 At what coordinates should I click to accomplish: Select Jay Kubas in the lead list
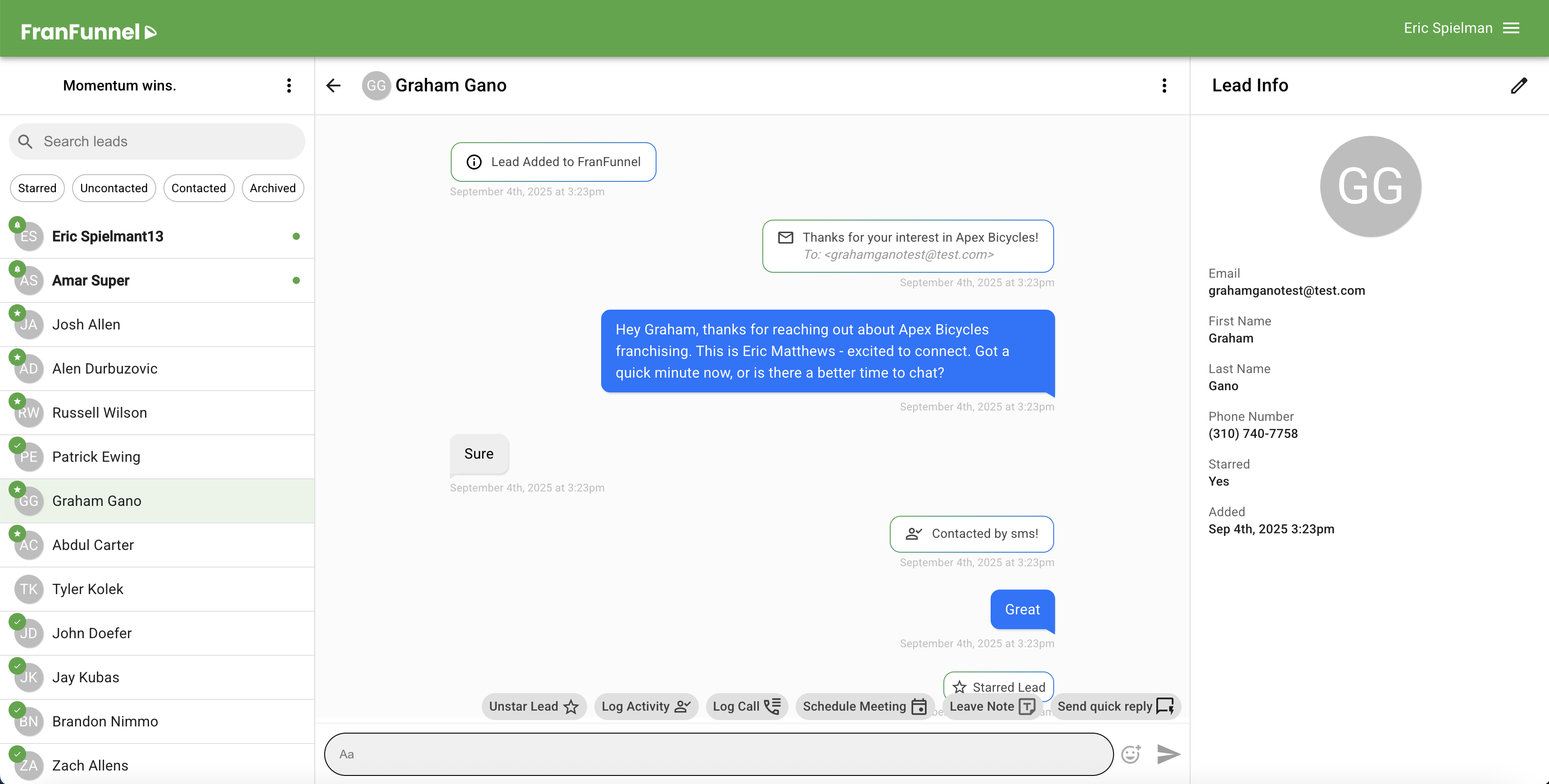point(157,678)
